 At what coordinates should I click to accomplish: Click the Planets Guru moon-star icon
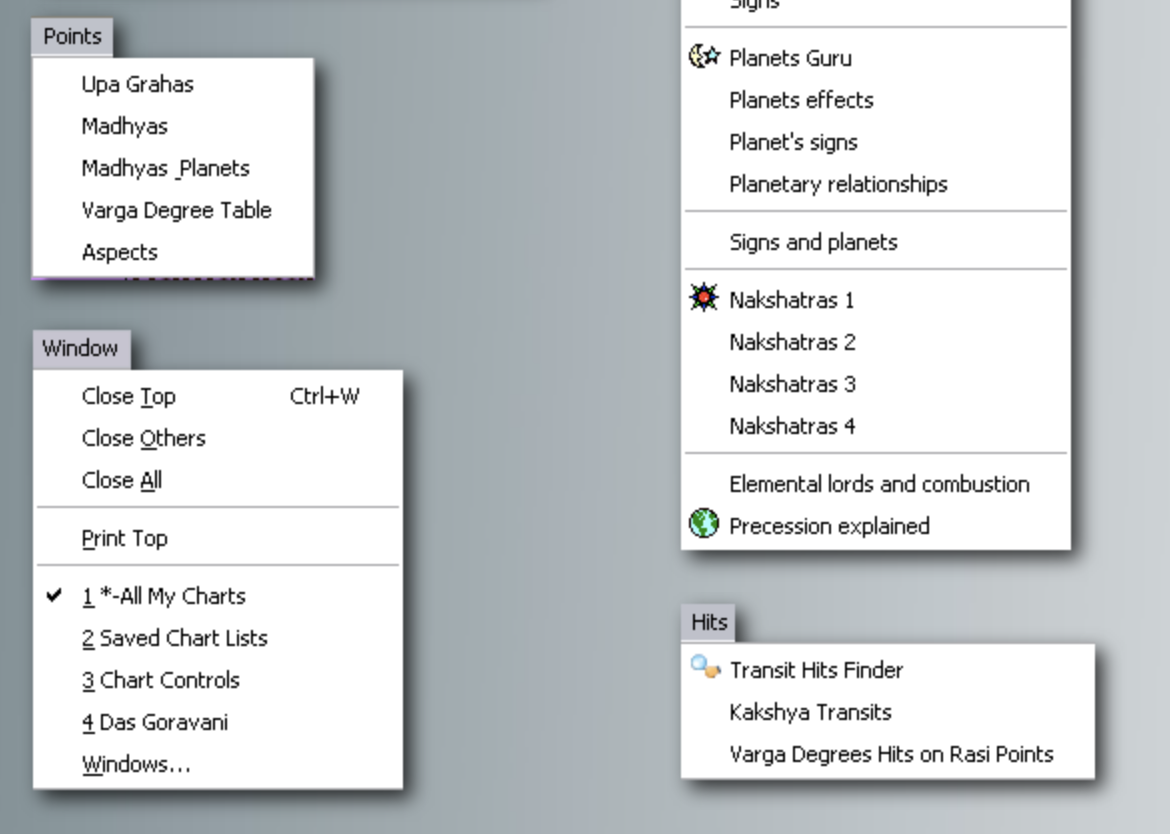point(704,57)
